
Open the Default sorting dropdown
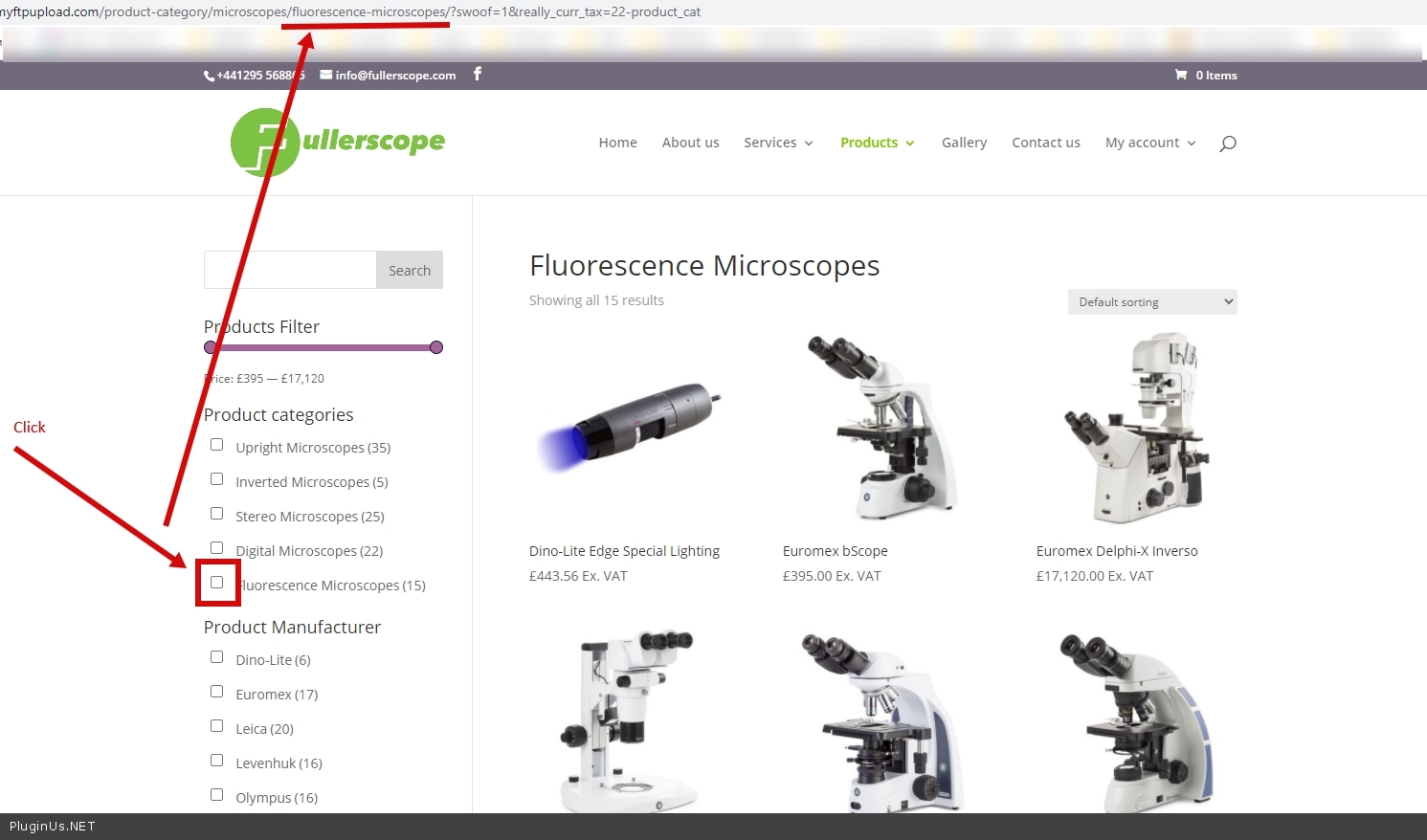[1152, 301]
